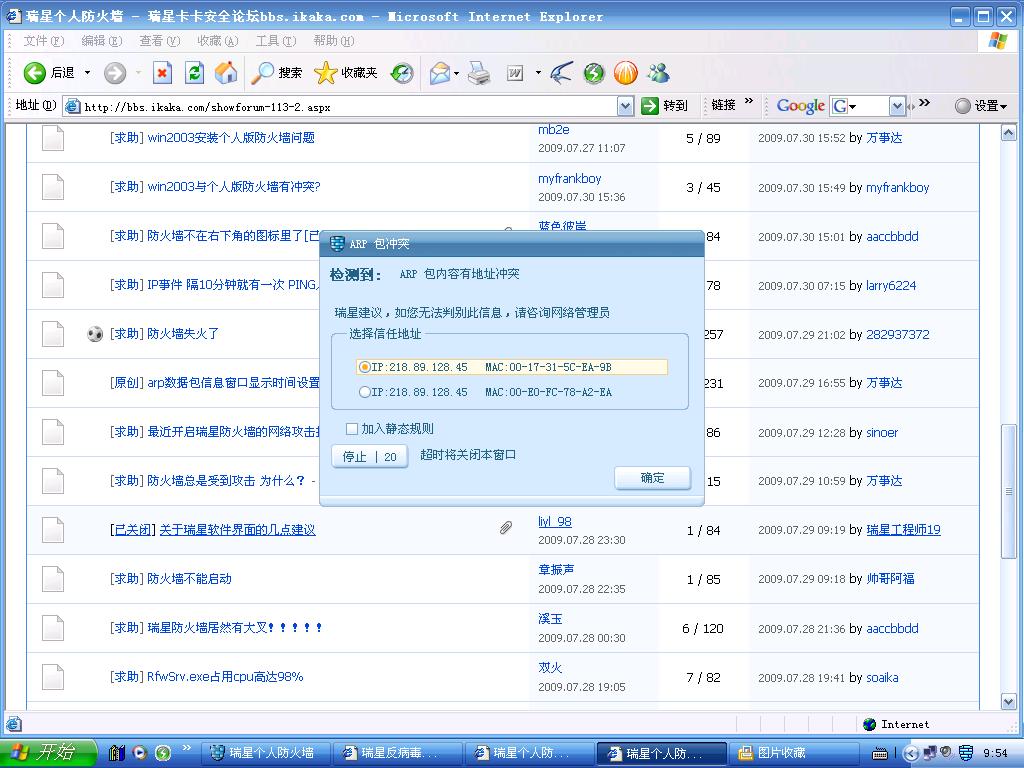The height and width of the screenshot is (768, 1024).
Task: Click the Windows Start (开始) button
Action: [x=48, y=752]
